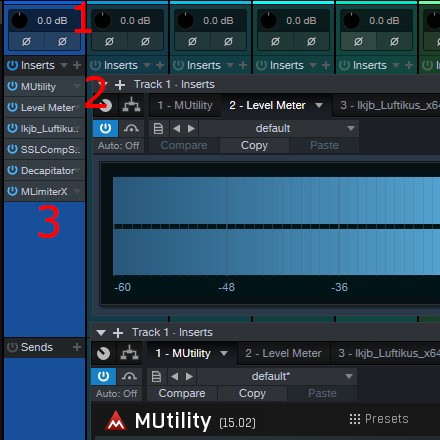Go to next preset in Level Meter window
This screenshot has height=440, width=440.
[x=191, y=128]
